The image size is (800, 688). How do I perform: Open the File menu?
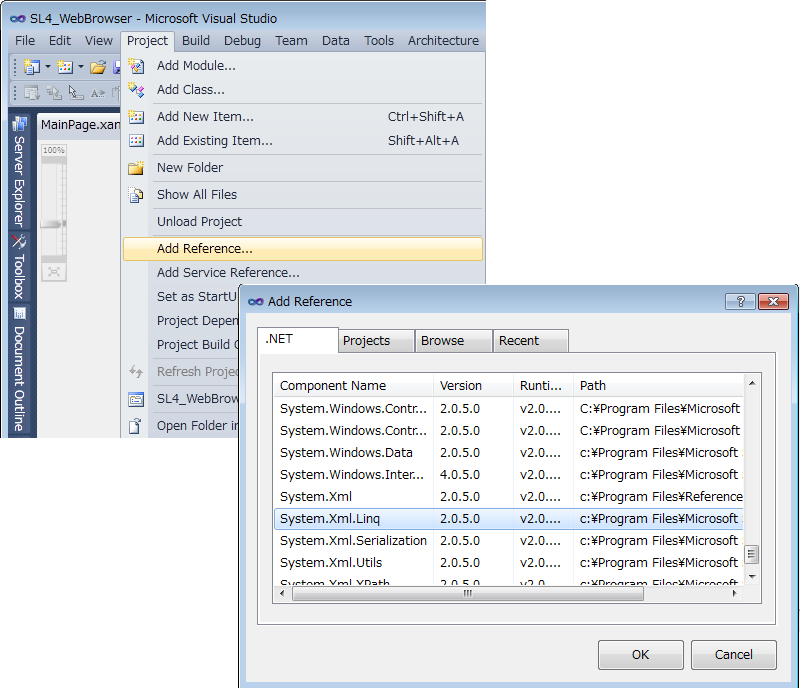click(x=25, y=41)
